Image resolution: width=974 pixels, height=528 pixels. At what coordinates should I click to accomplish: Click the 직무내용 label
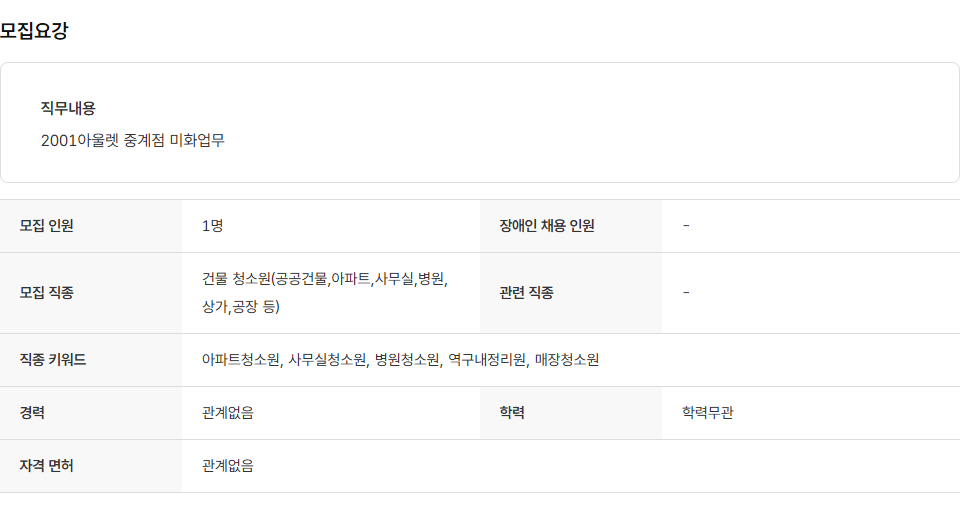68,108
